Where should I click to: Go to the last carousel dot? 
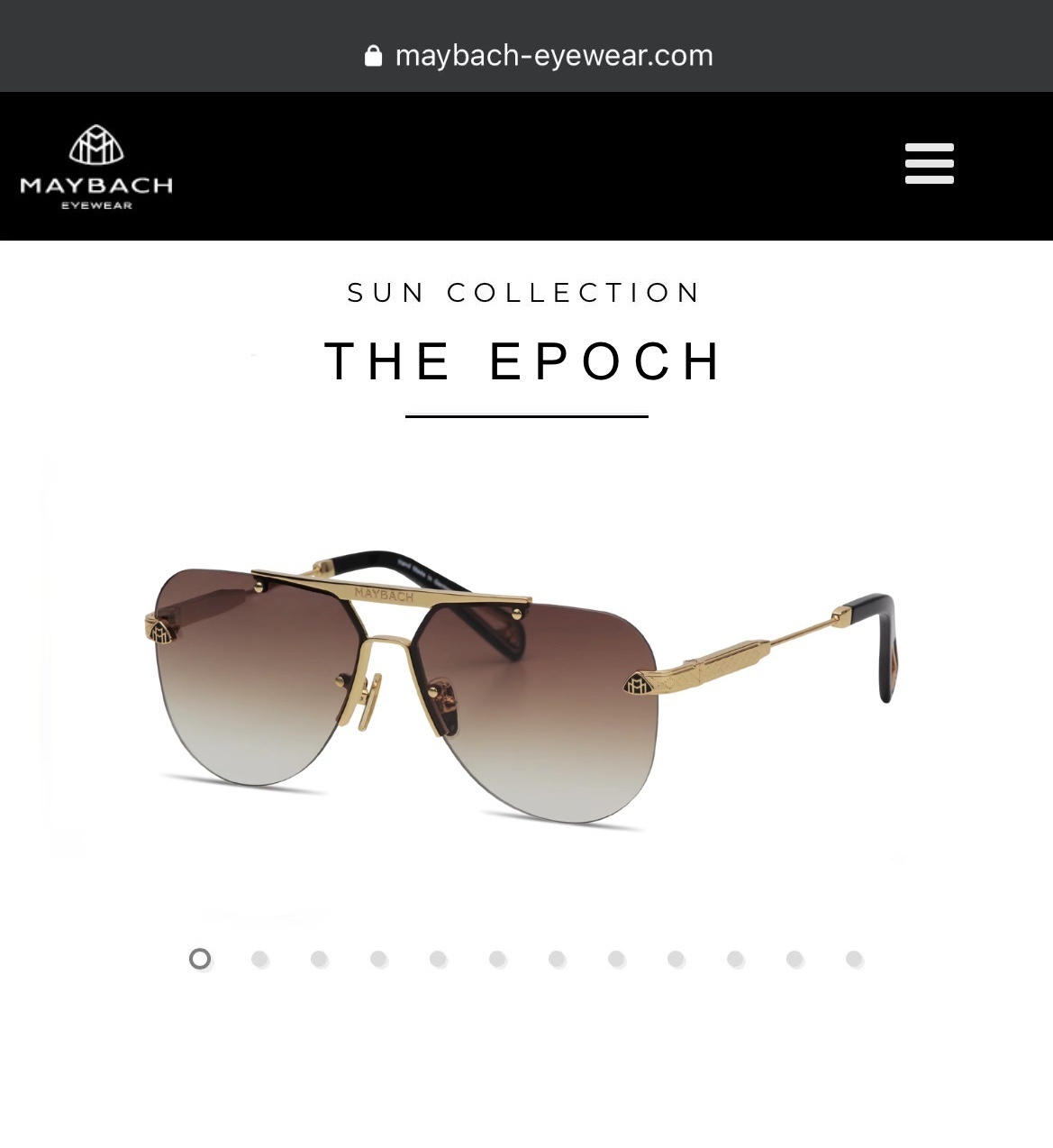[854, 959]
